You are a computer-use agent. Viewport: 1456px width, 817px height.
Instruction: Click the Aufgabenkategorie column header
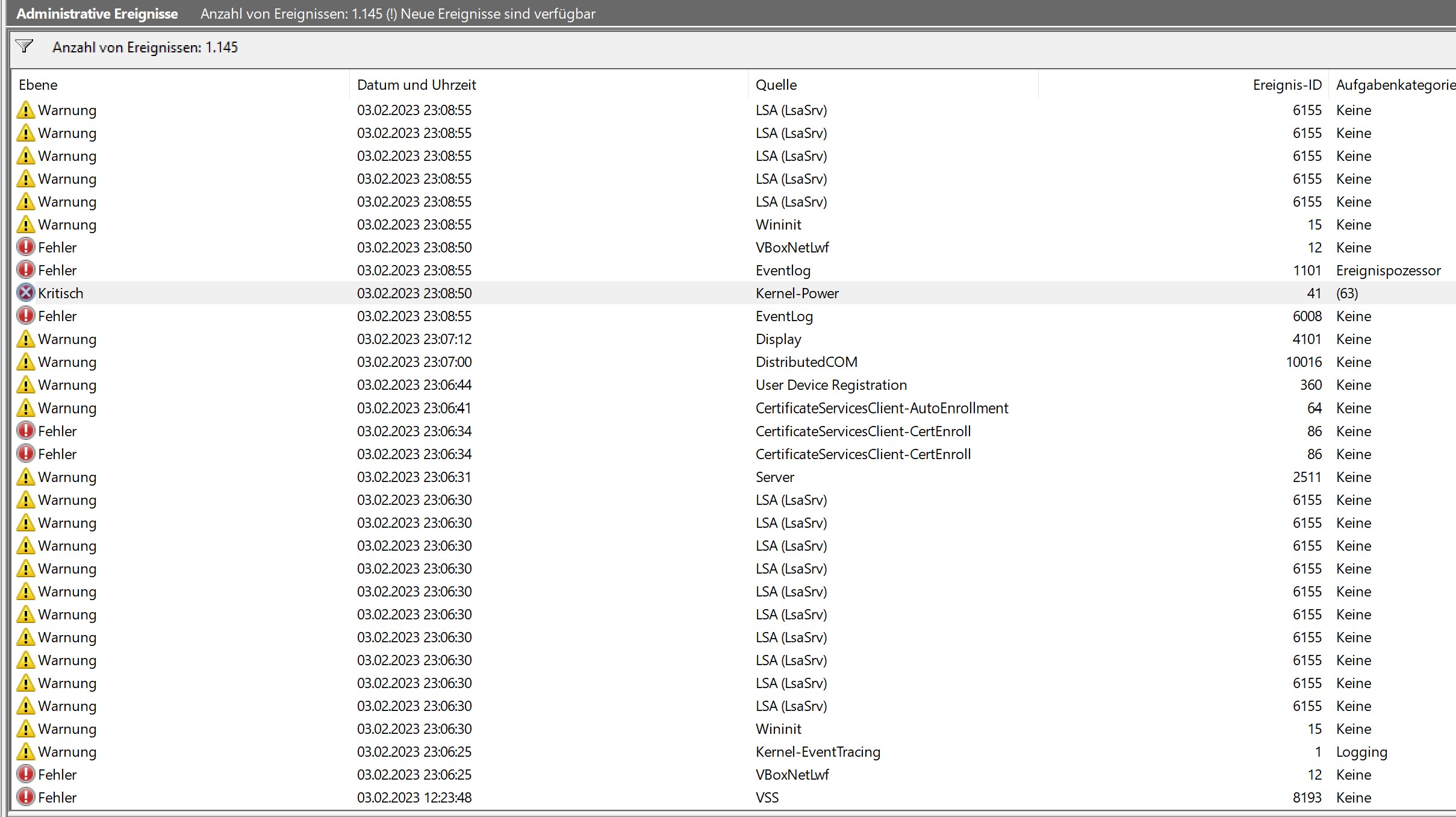tap(1395, 85)
